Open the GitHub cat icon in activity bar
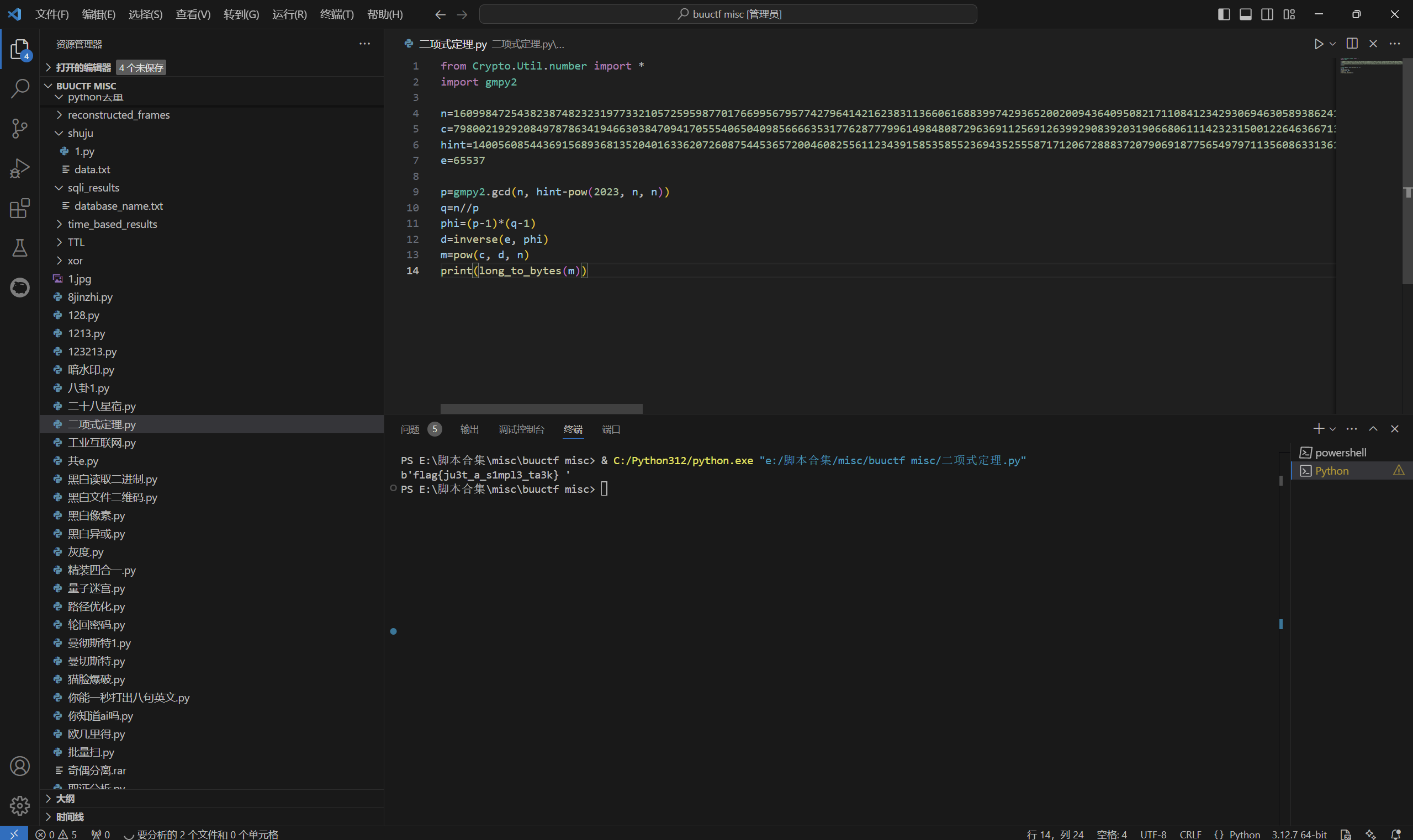 click(20, 287)
